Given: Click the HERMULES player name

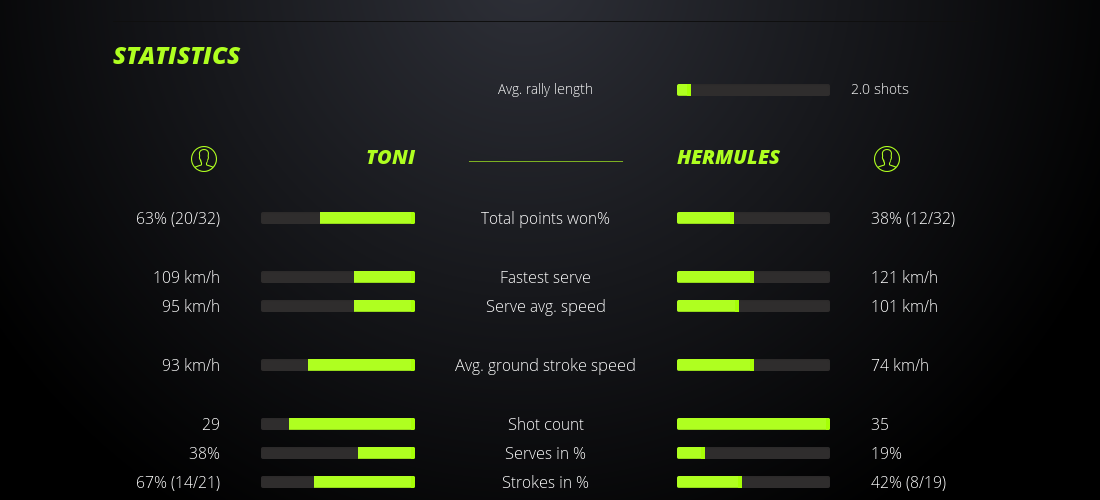Looking at the screenshot, I should [728, 157].
